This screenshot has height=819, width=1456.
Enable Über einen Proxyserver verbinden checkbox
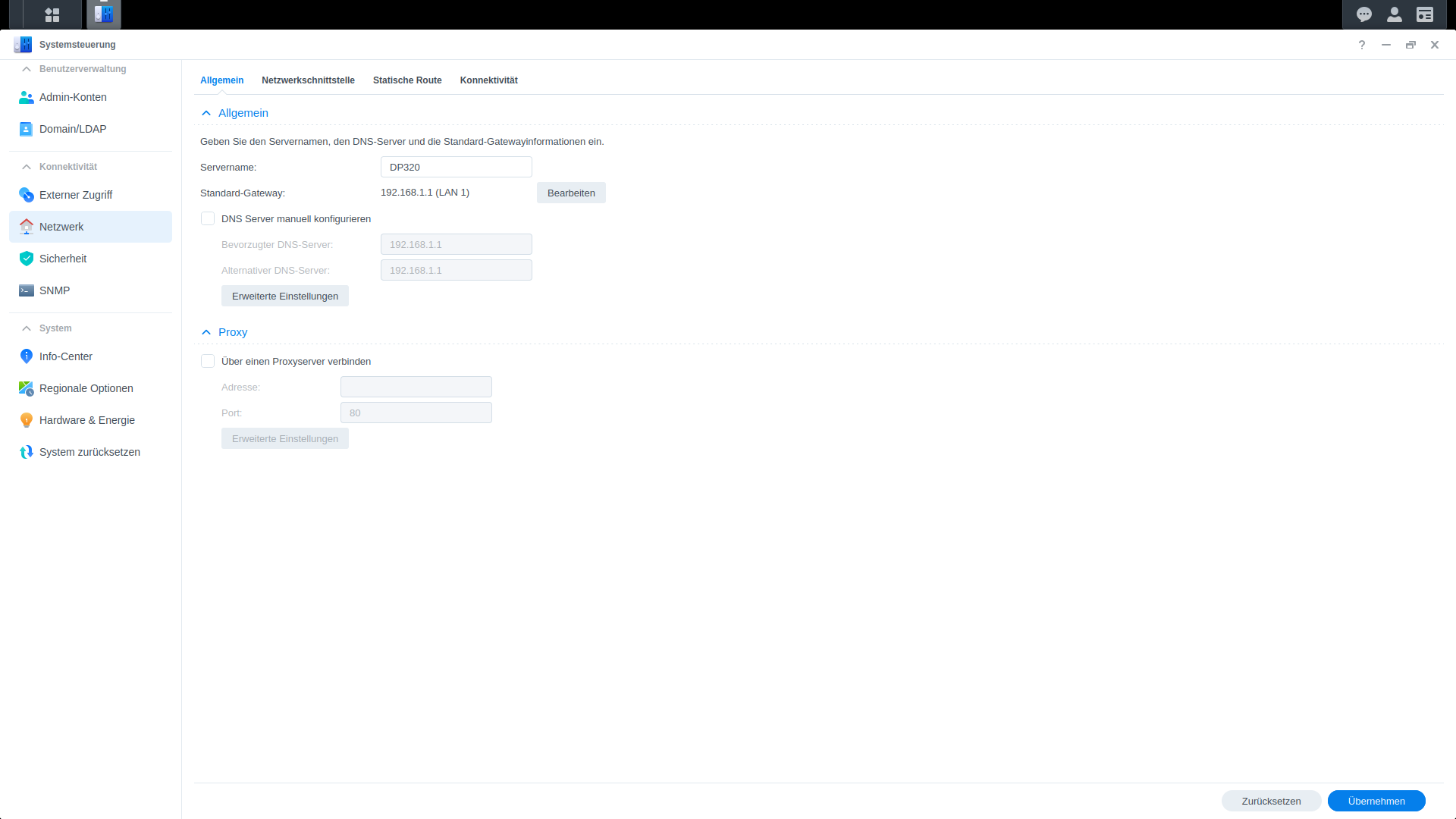pos(208,362)
